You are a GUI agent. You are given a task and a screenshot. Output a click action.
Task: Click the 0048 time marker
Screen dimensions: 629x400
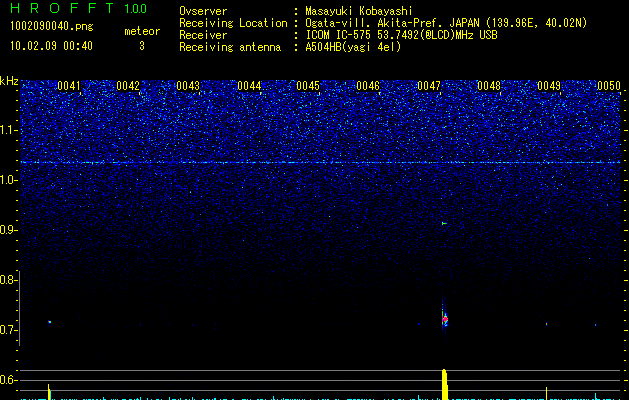(x=489, y=86)
